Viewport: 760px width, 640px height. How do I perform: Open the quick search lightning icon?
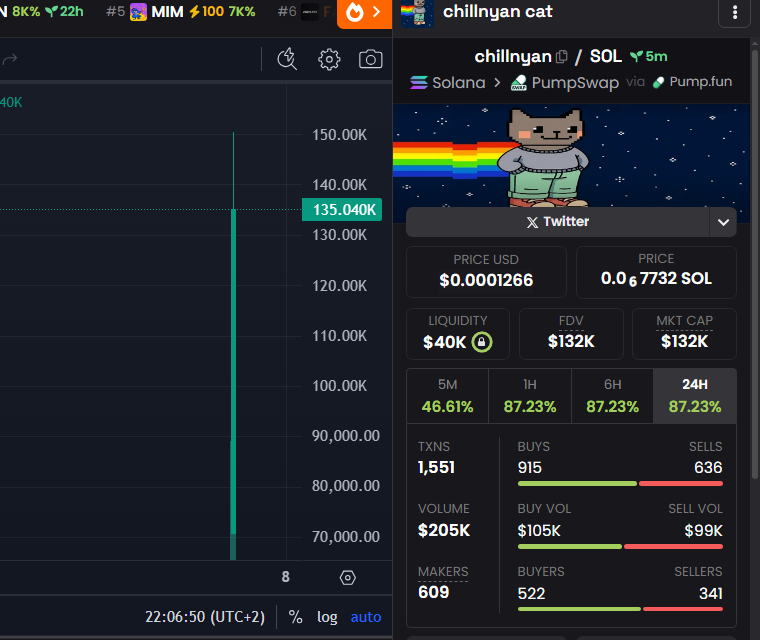tap(287, 59)
